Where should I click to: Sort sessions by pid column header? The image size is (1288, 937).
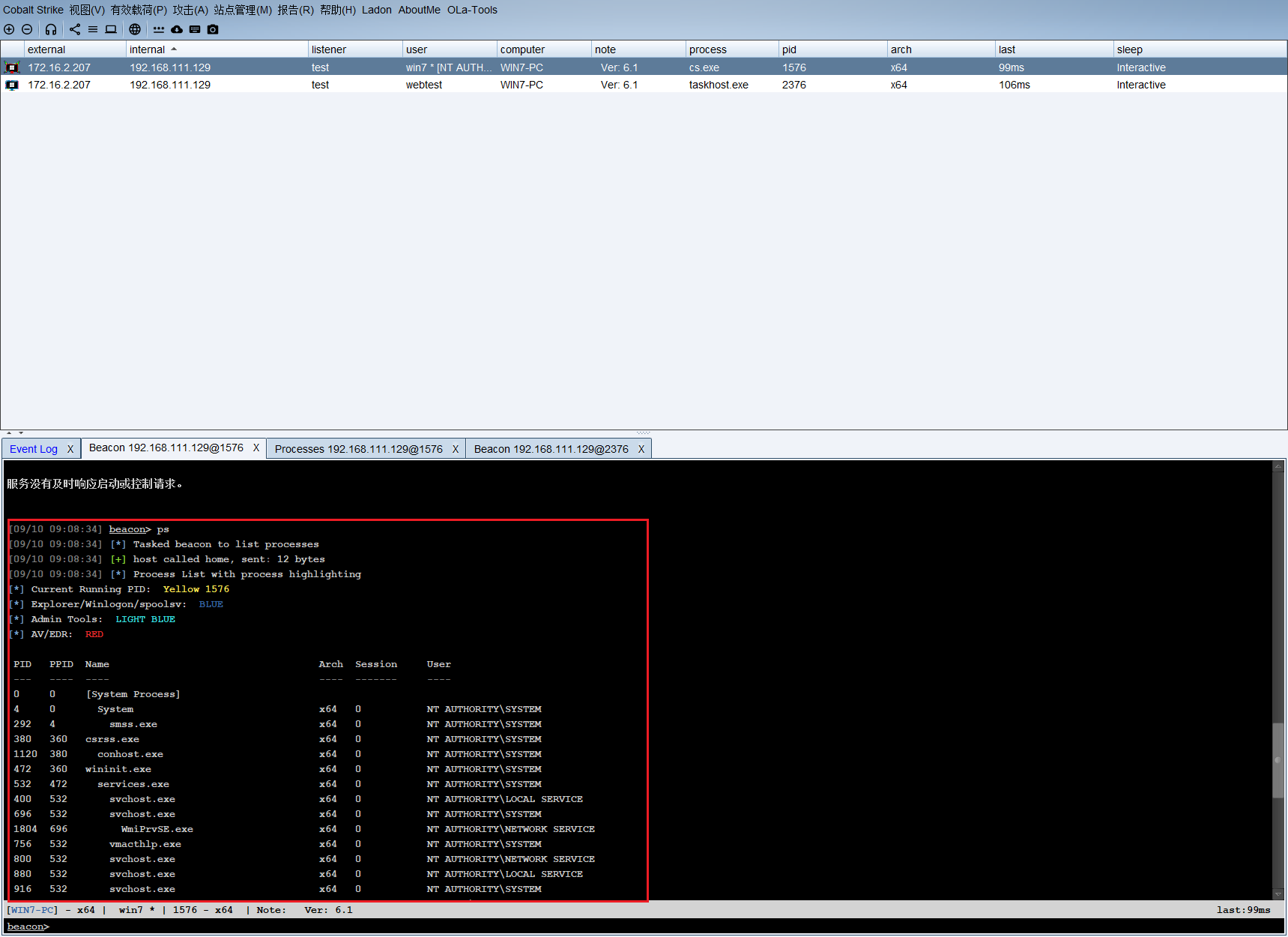(833, 49)
